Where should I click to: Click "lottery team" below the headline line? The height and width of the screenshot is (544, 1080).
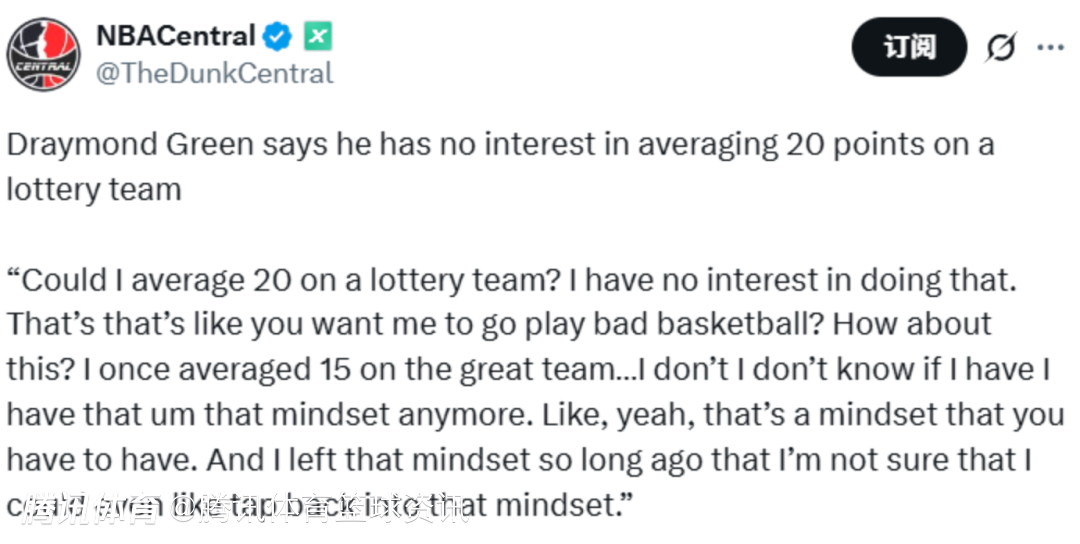94,189
